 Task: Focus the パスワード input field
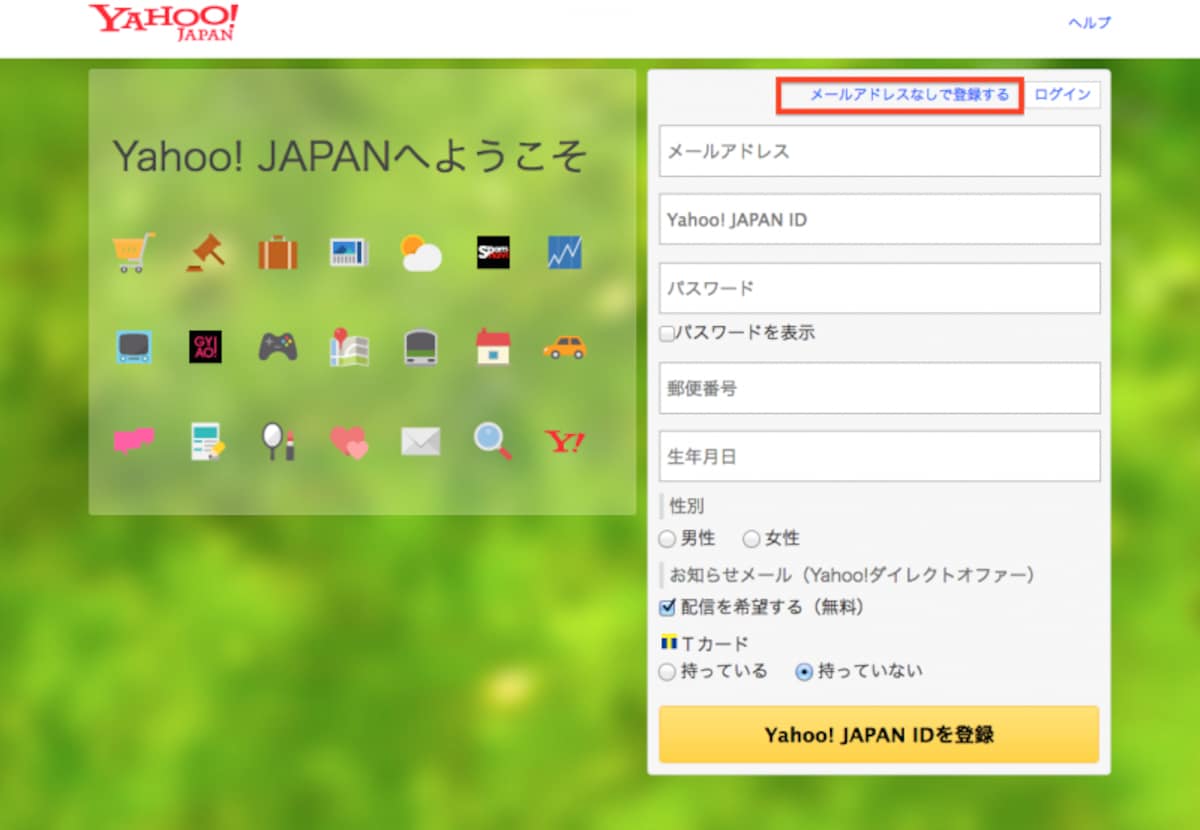point(880,288)
